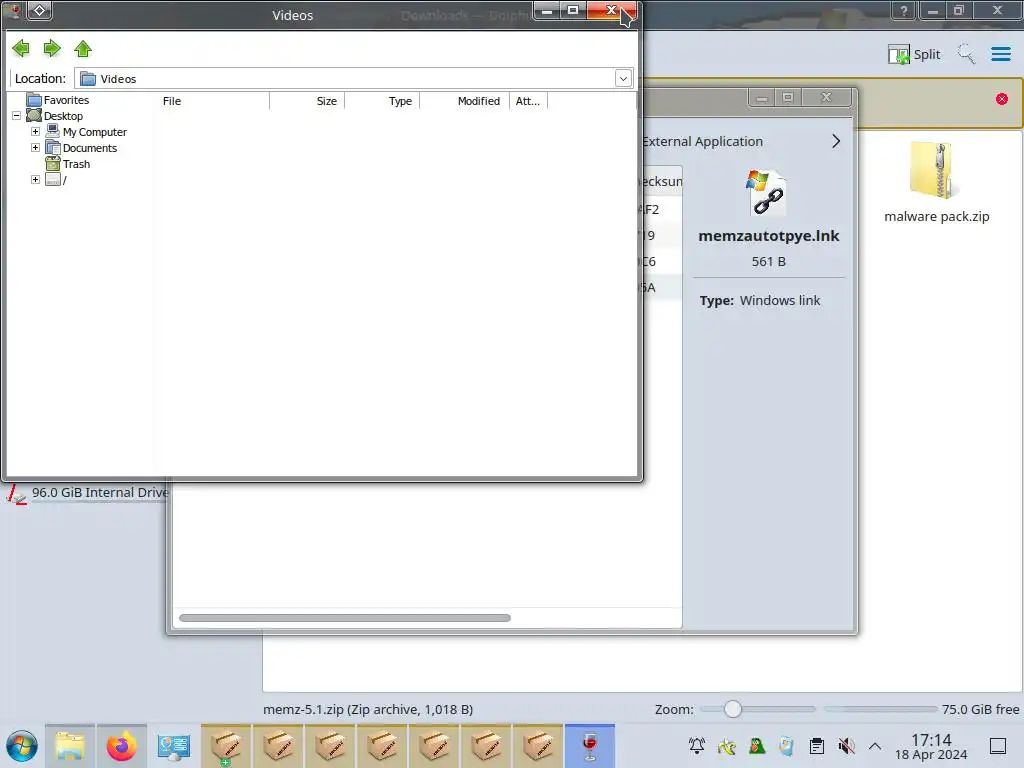Open the Location combo box dropdown arrow
Screen dimensions: 1024x768
point(623,78)
